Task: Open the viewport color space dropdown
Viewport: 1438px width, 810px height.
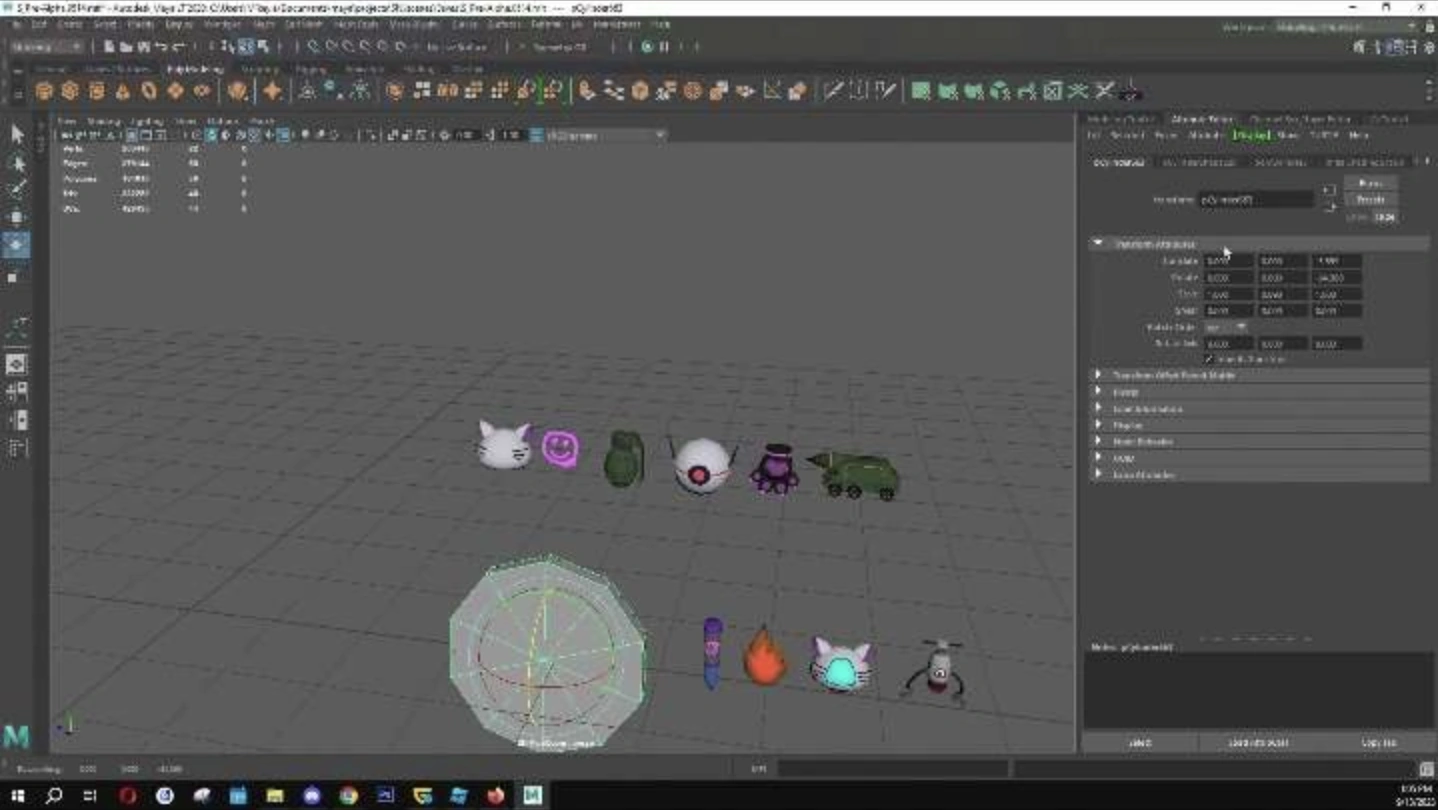Action: (x=604, y=135)
